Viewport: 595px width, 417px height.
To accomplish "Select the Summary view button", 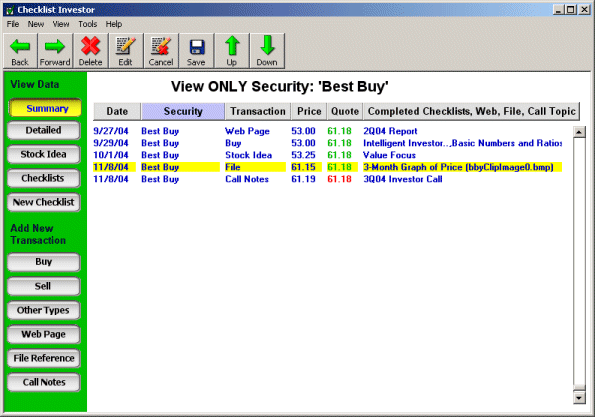I will pos(44,108).
